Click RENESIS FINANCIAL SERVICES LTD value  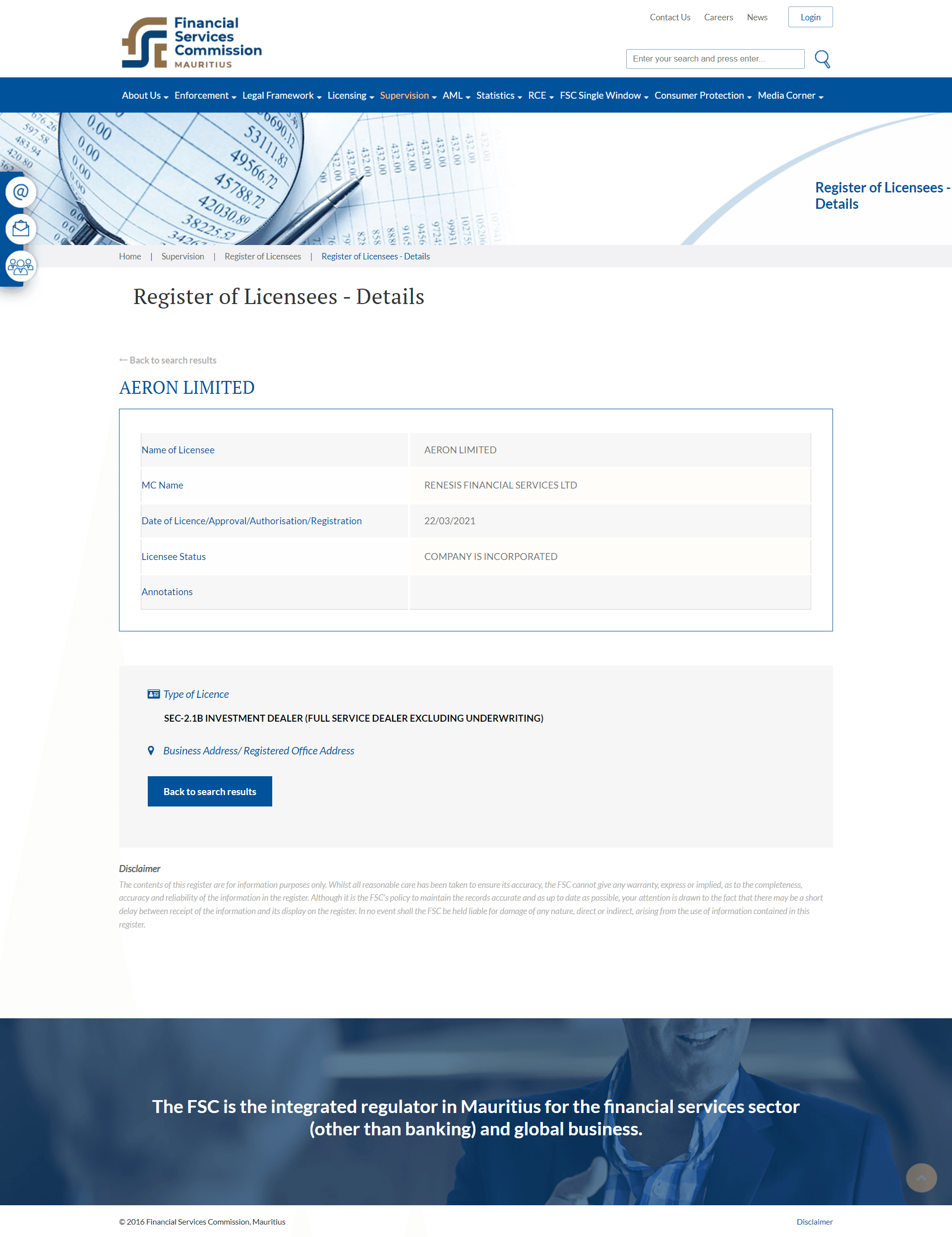(501, 486)
